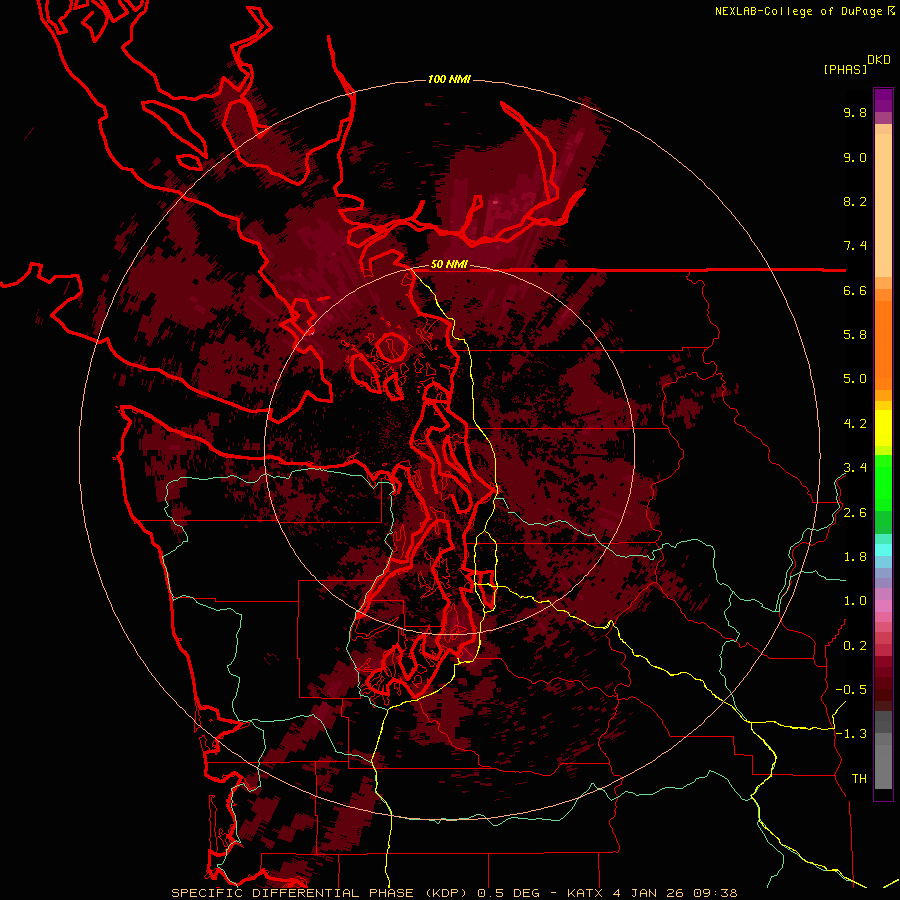Click the DKD unit label above the scale
Viewport: 900px width, 900px height.
click(878, 60)
